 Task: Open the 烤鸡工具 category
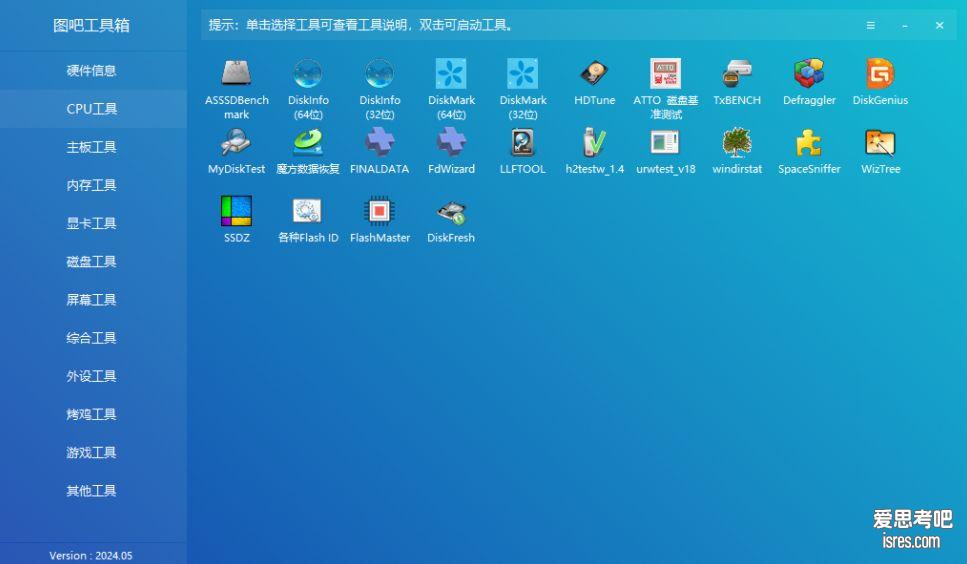click(93, 414)
